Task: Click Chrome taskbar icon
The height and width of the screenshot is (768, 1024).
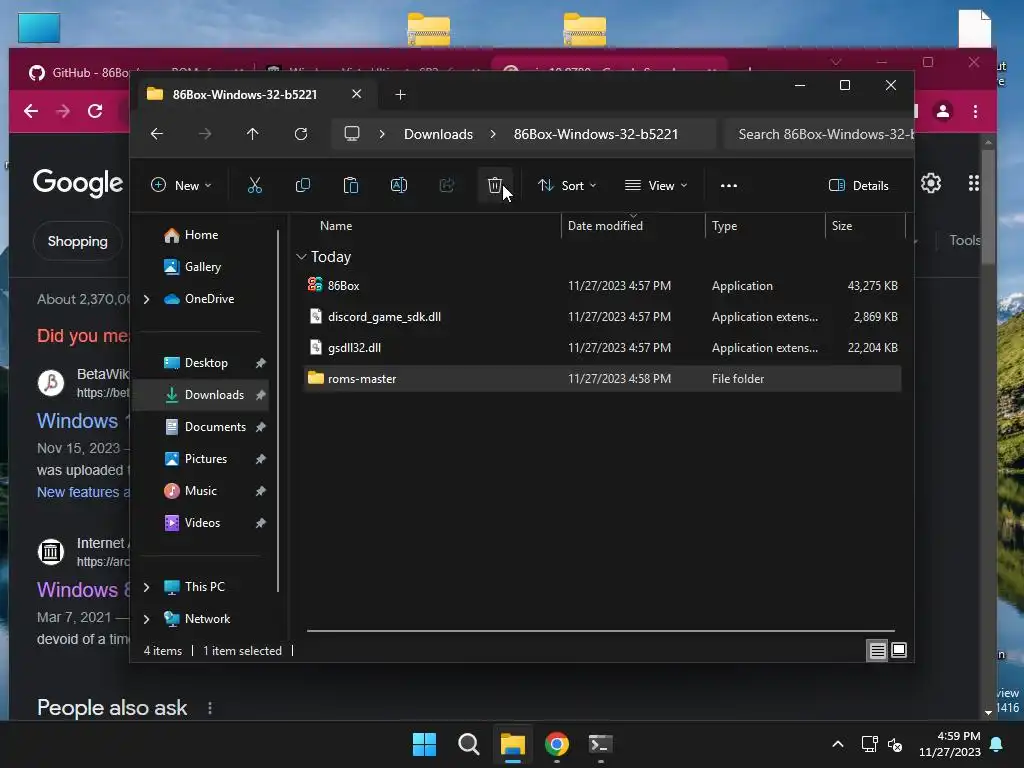Action: pyautogui.click(x=556, y=744)
